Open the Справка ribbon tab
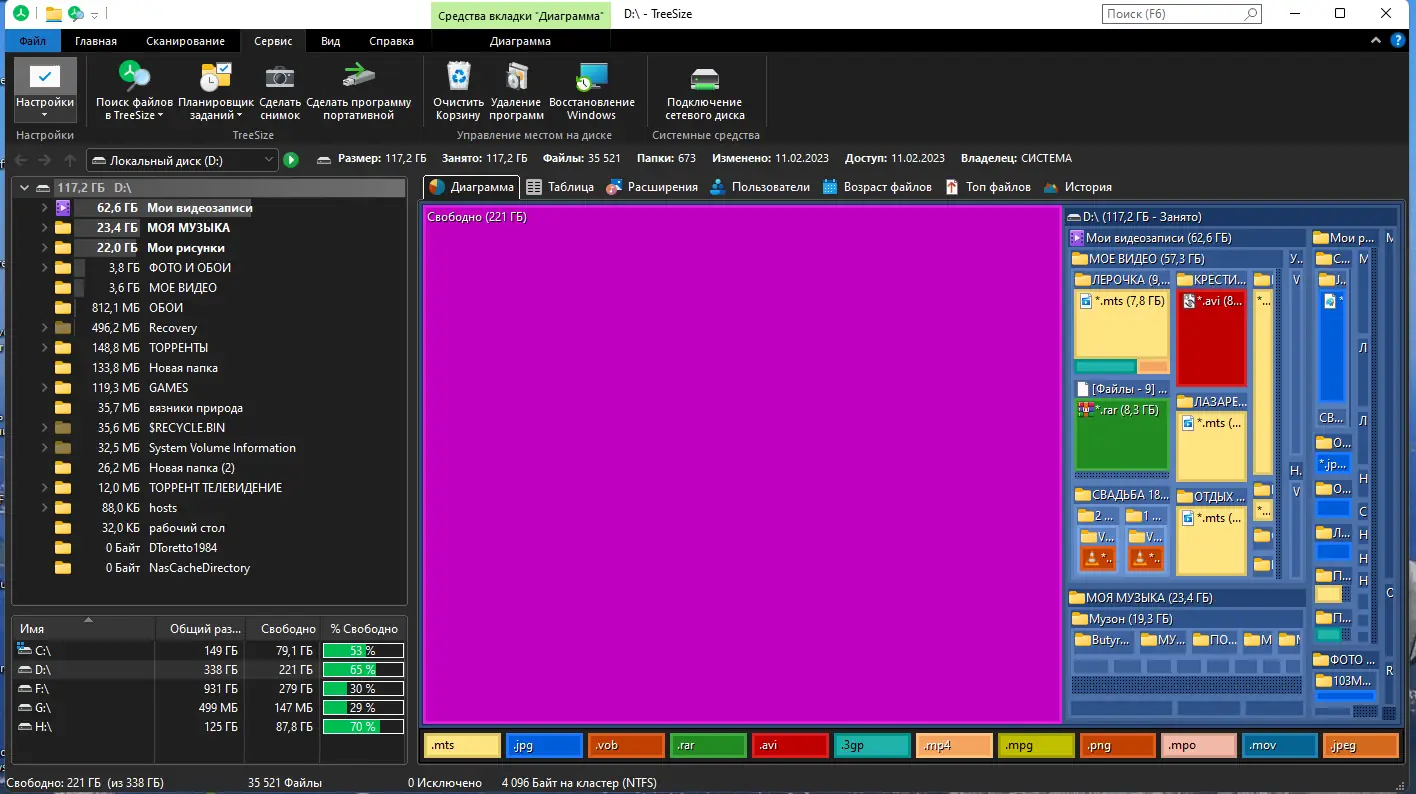The image size is (1416, 794). (391, 41)
